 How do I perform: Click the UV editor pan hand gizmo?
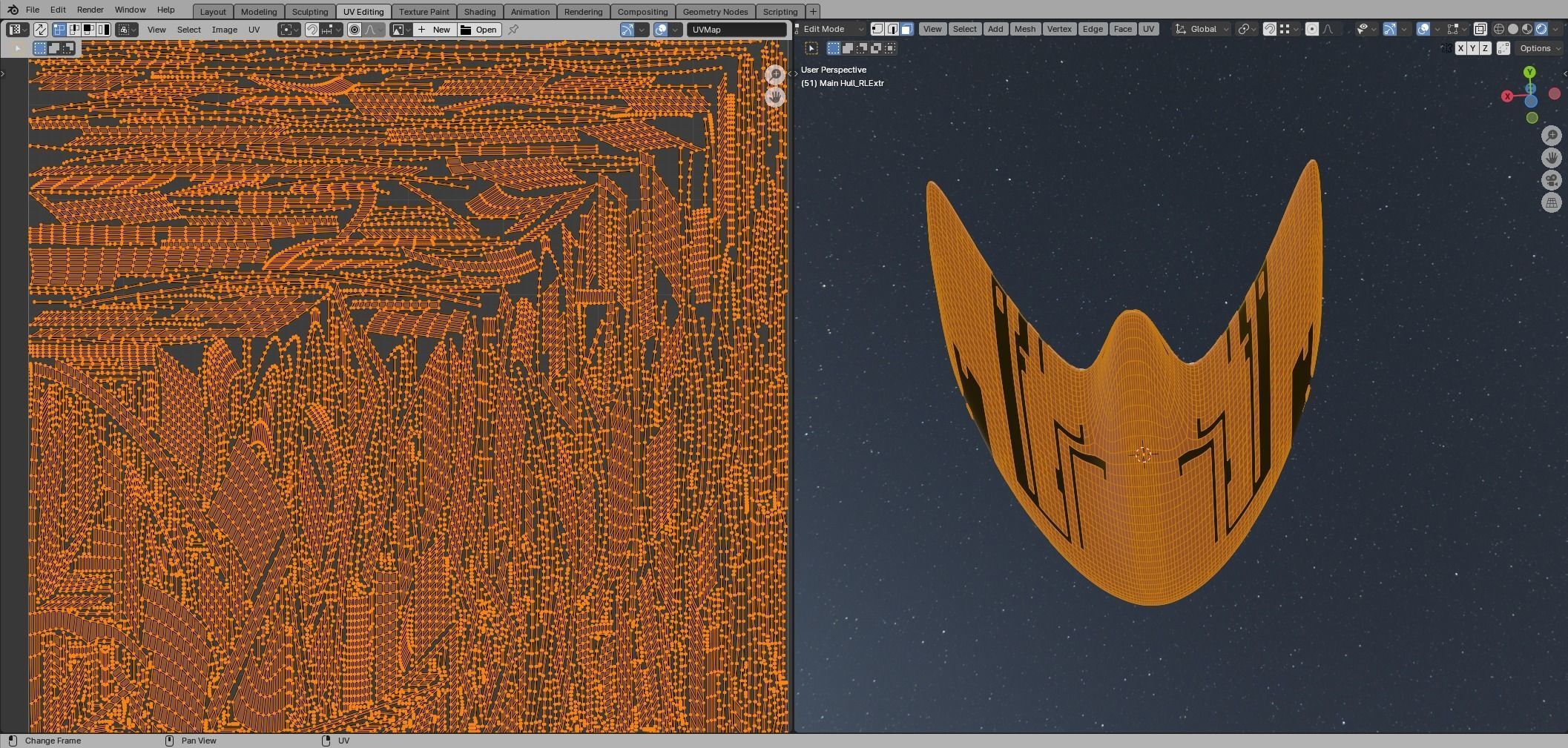[775, 97]
